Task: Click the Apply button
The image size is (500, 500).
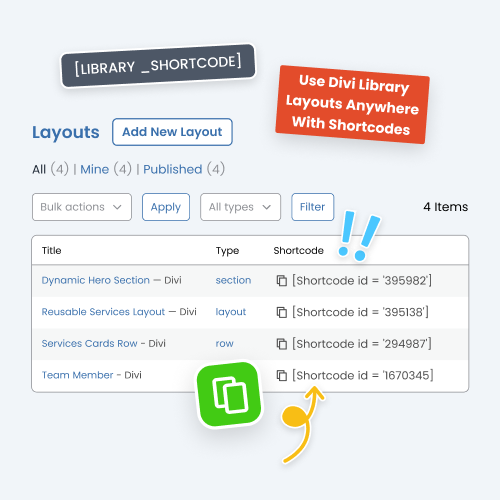Action: tap(166, 207)
